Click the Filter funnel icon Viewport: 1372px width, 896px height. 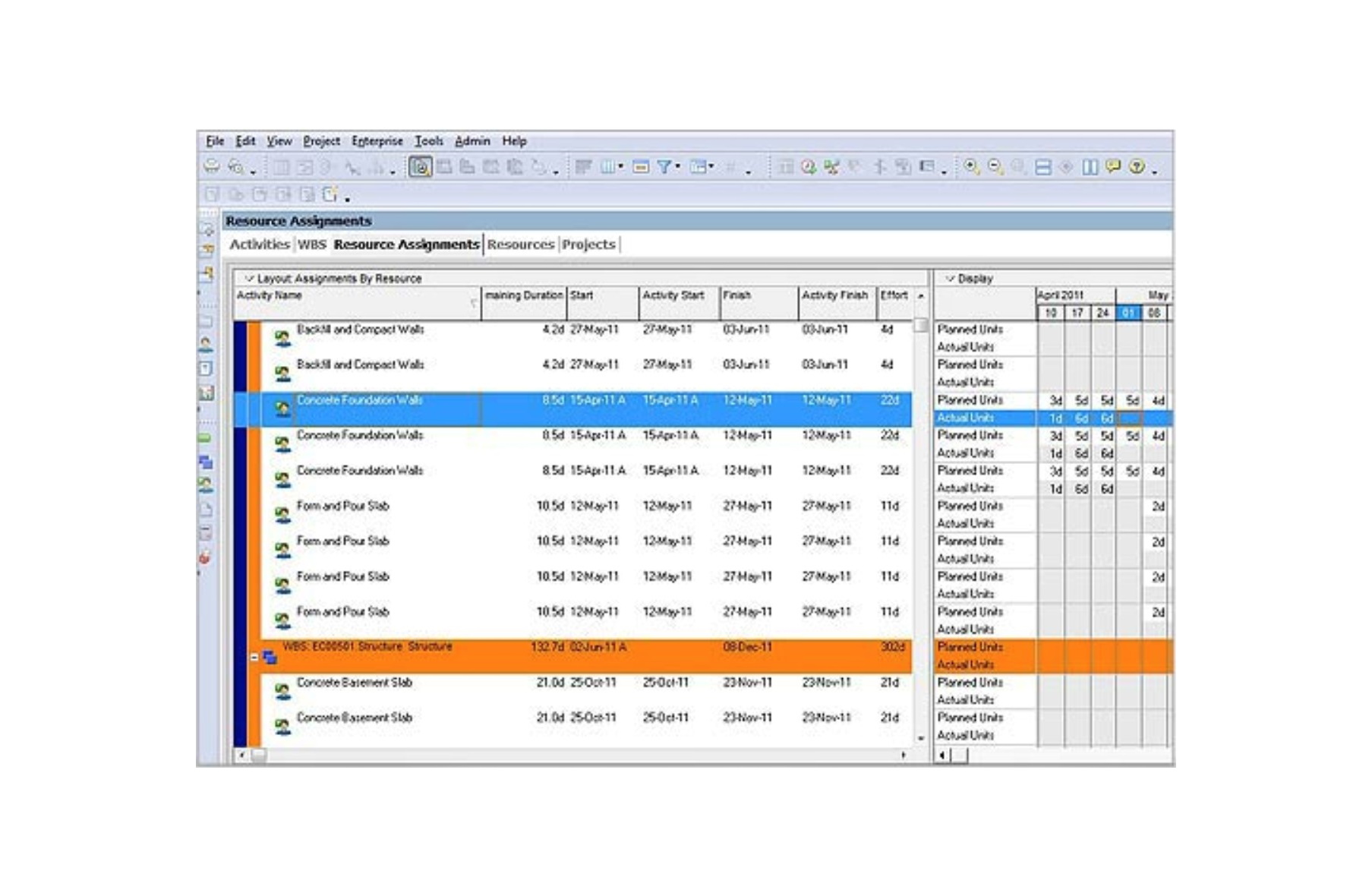click(664, 167)
